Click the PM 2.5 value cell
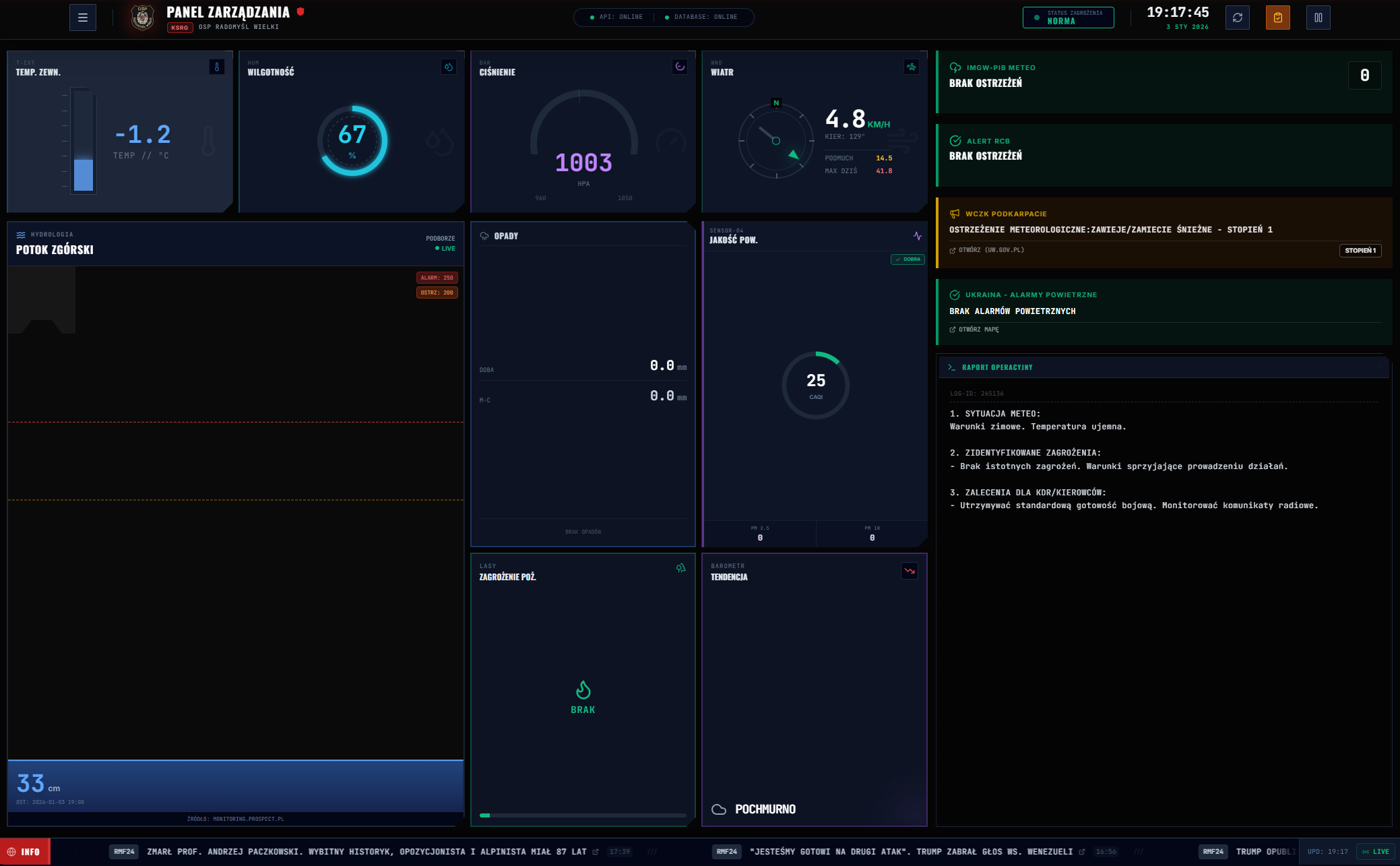This screenshot has height=866, width=1400. [760, 534]
